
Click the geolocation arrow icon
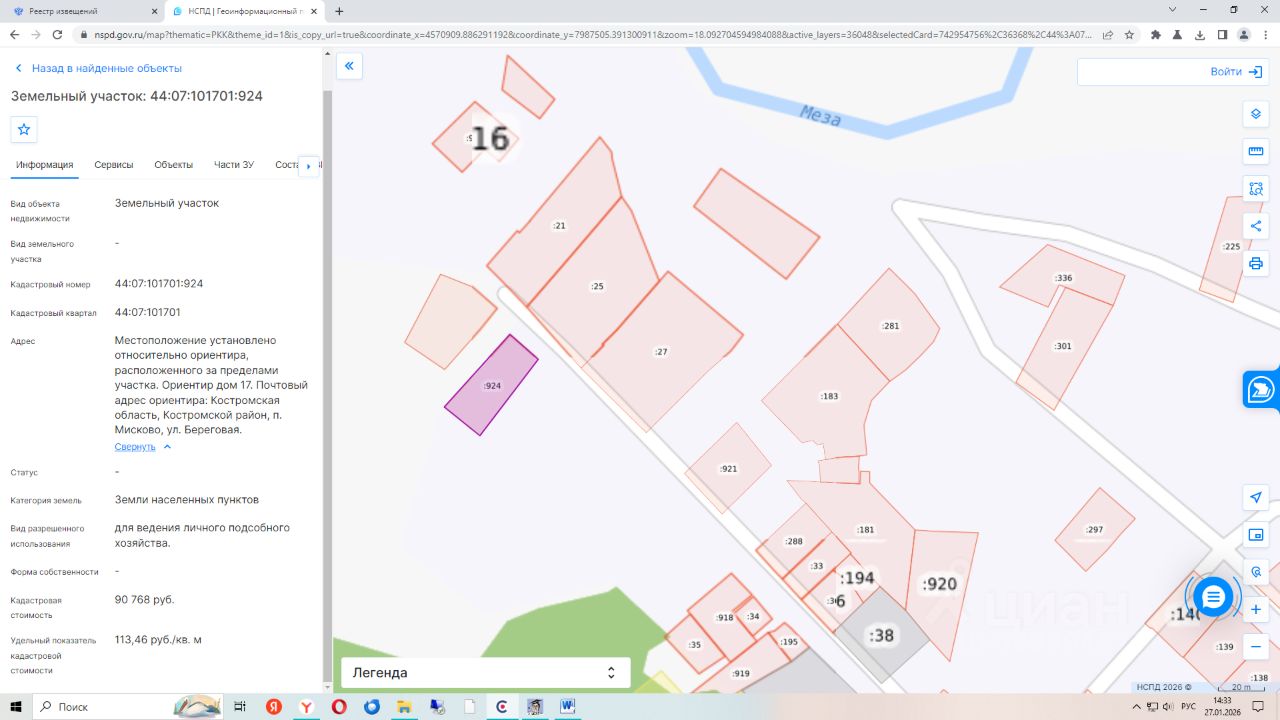[x=1256, y=498]
